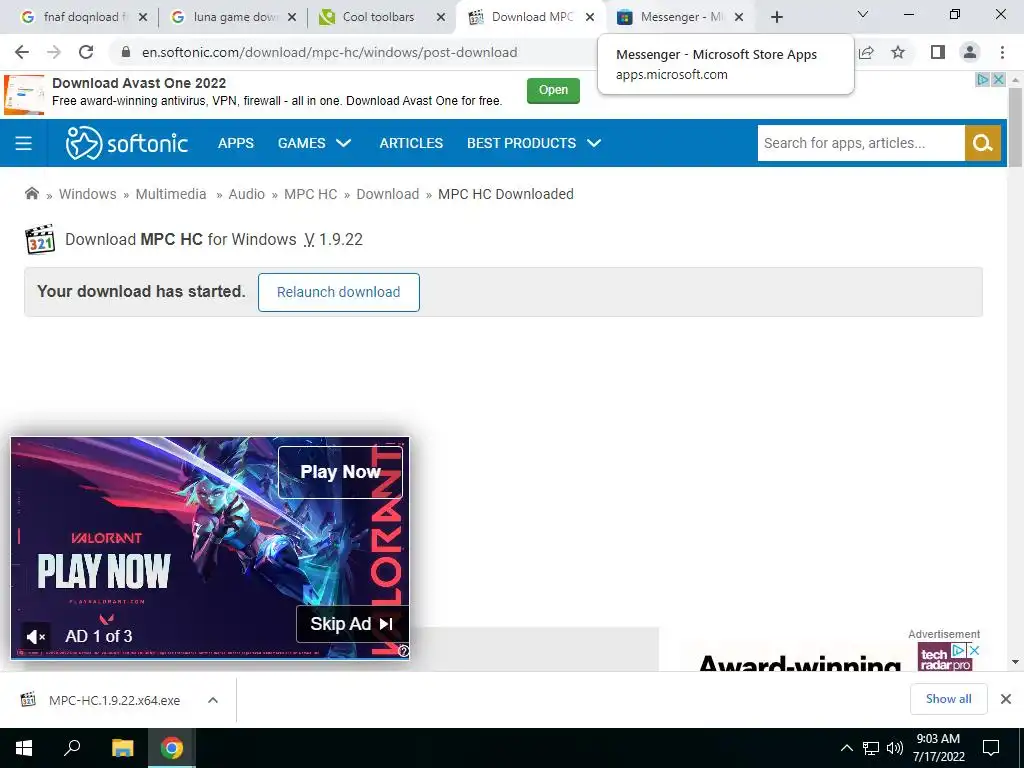This screenshot has height=768, width=1024.
Task: Bookmark this page with the star icon
Action: click(x=898, y=52)
